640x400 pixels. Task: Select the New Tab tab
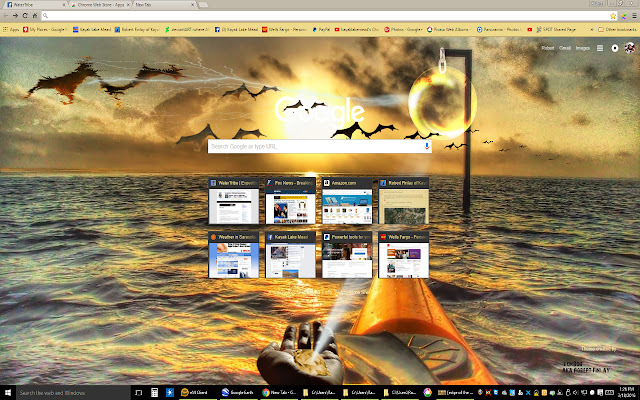164,5
